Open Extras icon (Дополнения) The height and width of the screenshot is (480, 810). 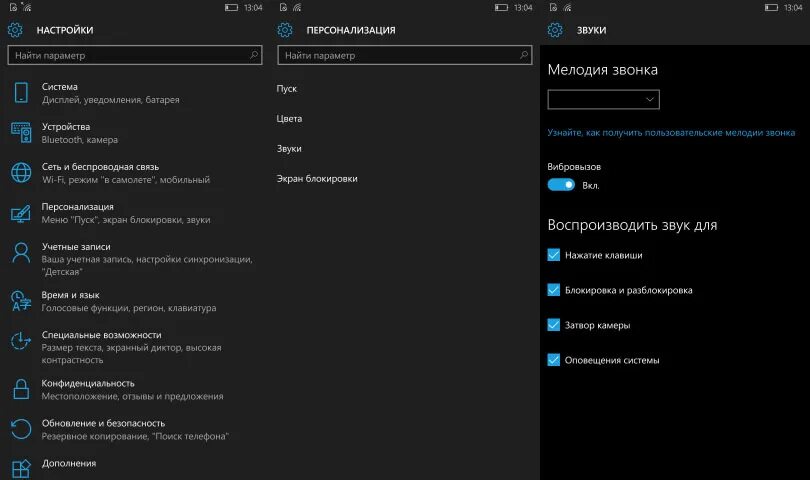click(21, 469)
